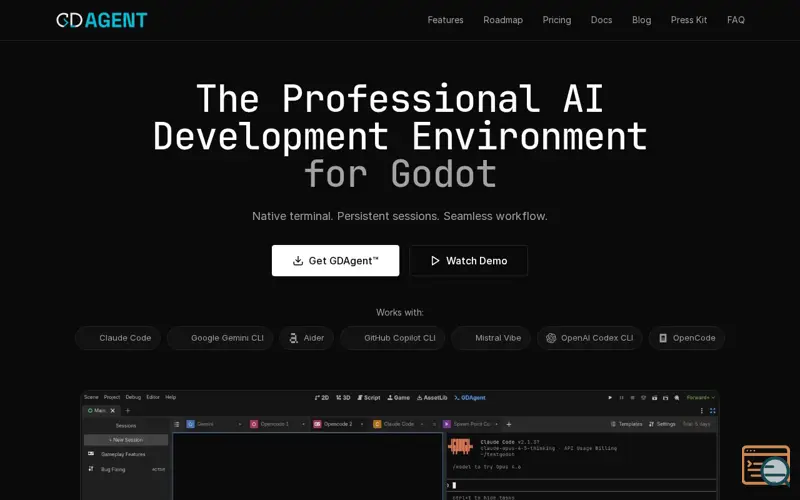Click the Sessions panel header

point(126,426)
